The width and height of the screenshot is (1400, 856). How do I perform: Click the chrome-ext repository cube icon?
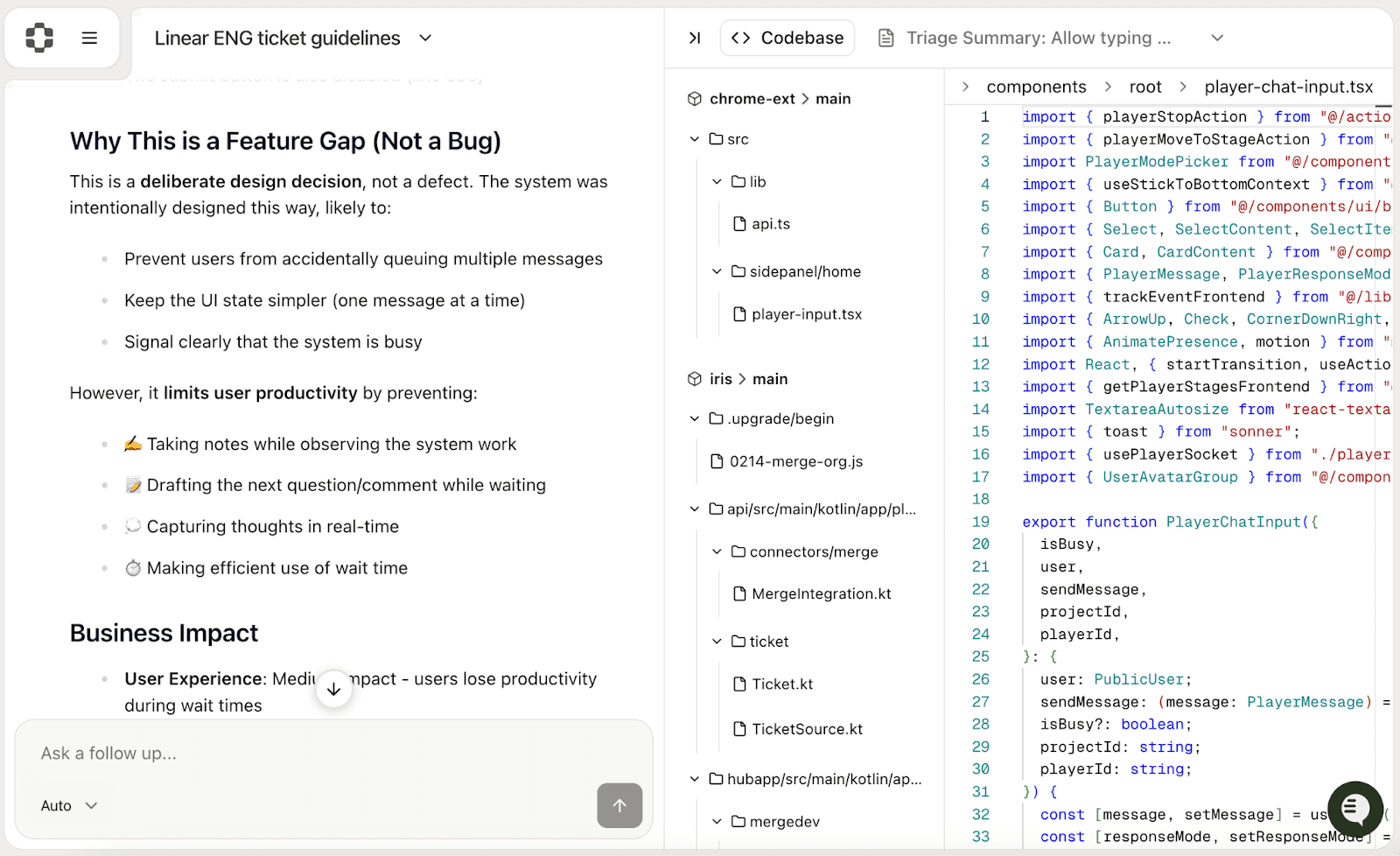point(695,99)
